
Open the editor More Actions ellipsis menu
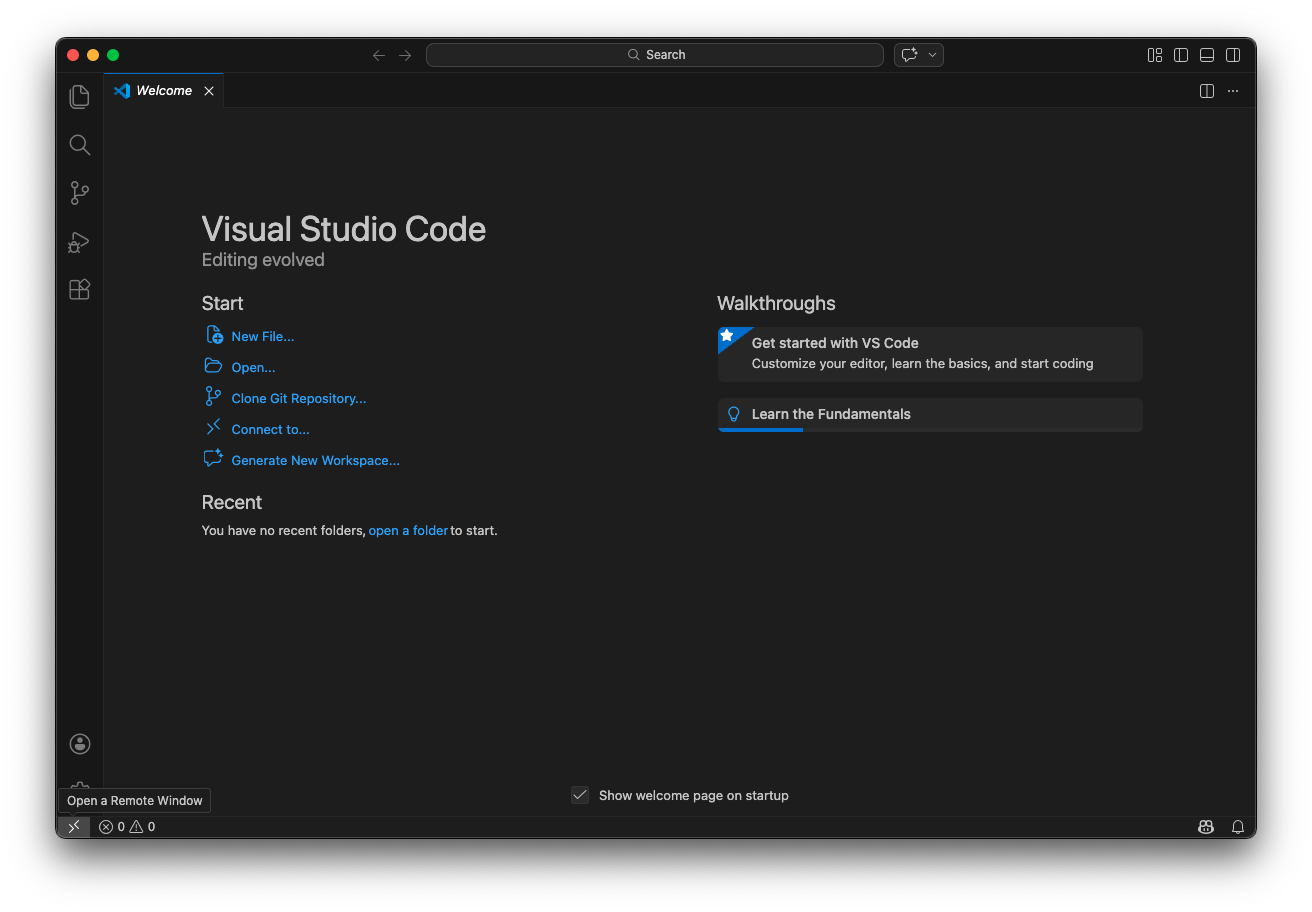(1233, 91)
